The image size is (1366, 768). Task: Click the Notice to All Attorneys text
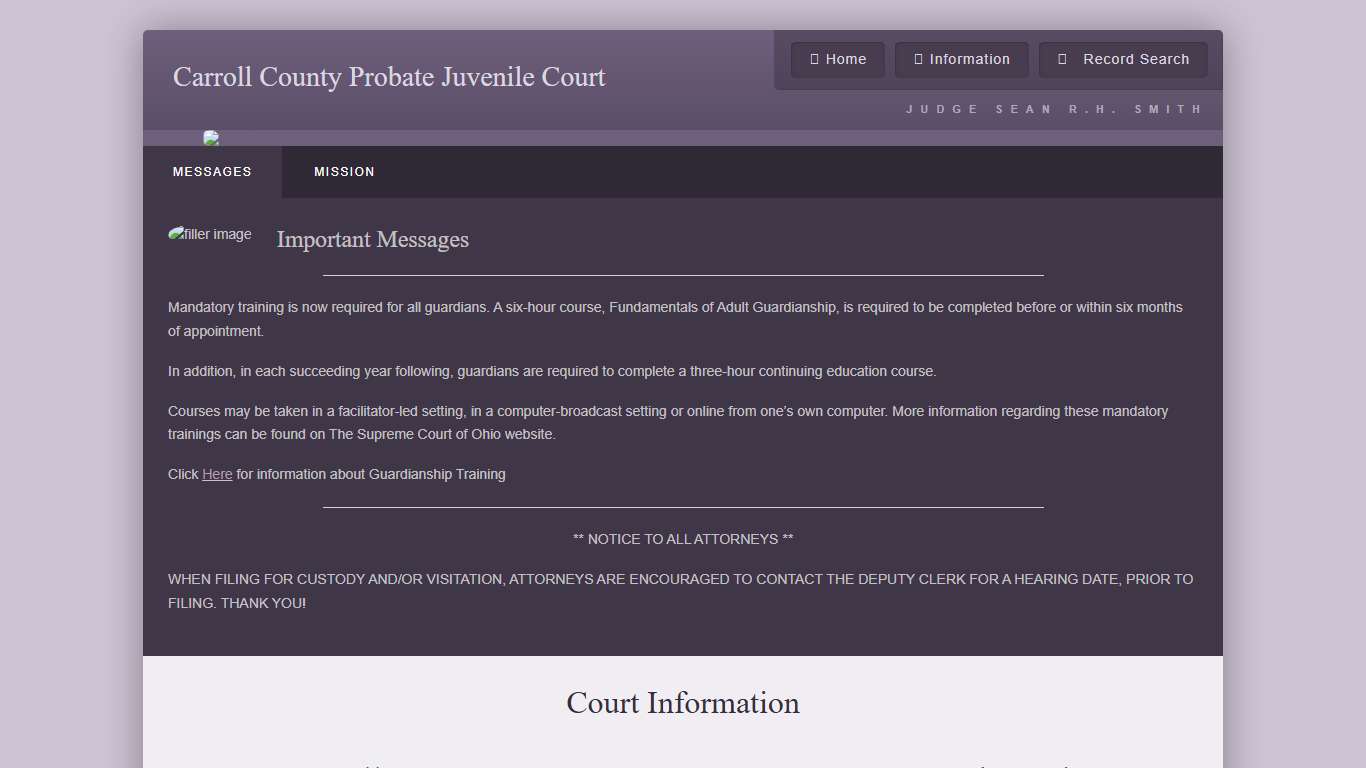pyautogui.click(x=683, y=538)
